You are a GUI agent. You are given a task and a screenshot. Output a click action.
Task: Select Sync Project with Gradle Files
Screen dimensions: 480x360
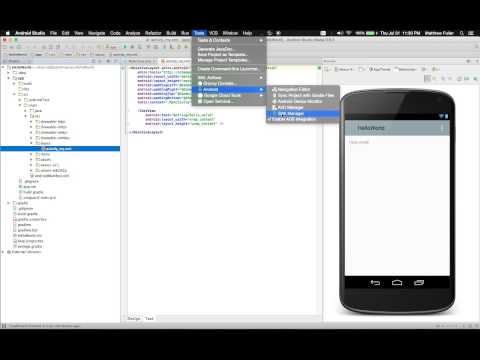pos(303,95)
